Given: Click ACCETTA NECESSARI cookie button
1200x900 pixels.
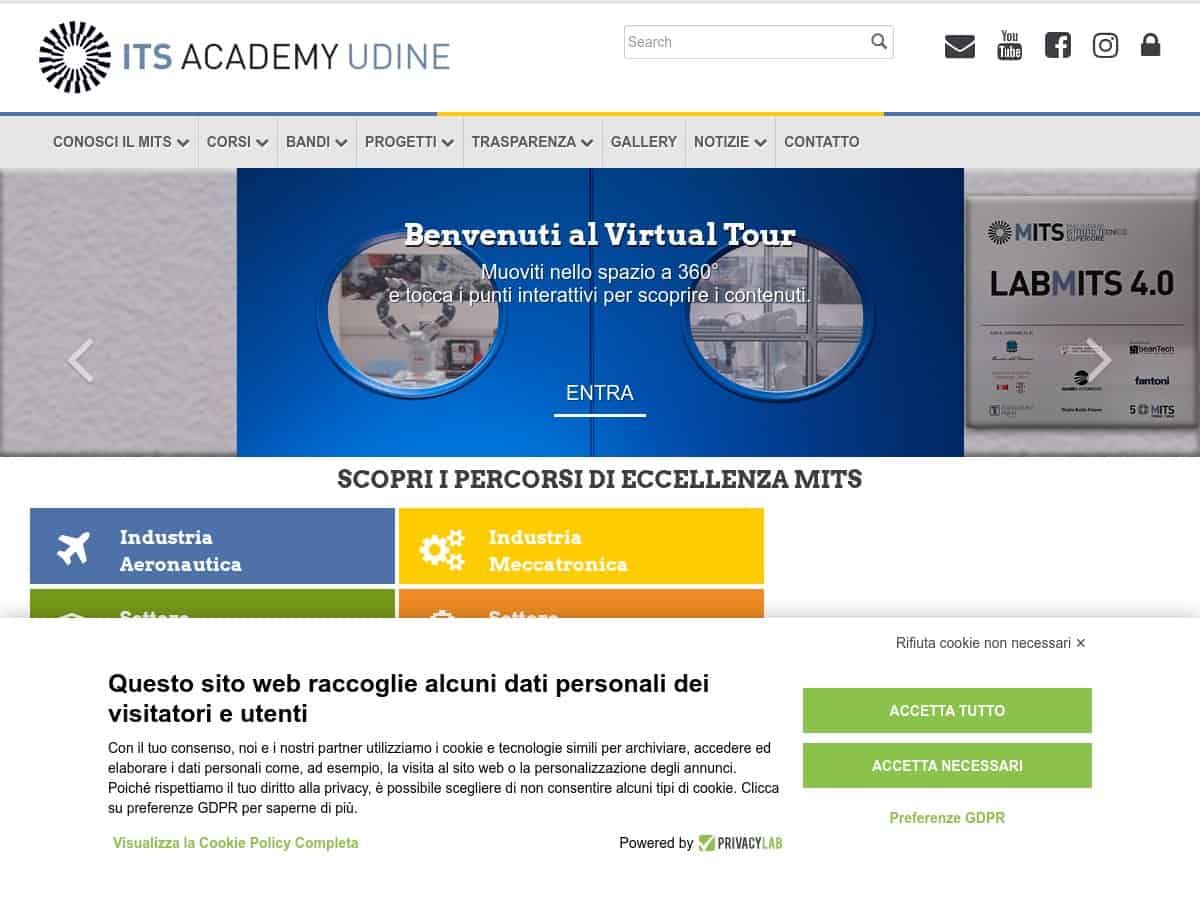Looking at the screenshot, I should (947, 766).
